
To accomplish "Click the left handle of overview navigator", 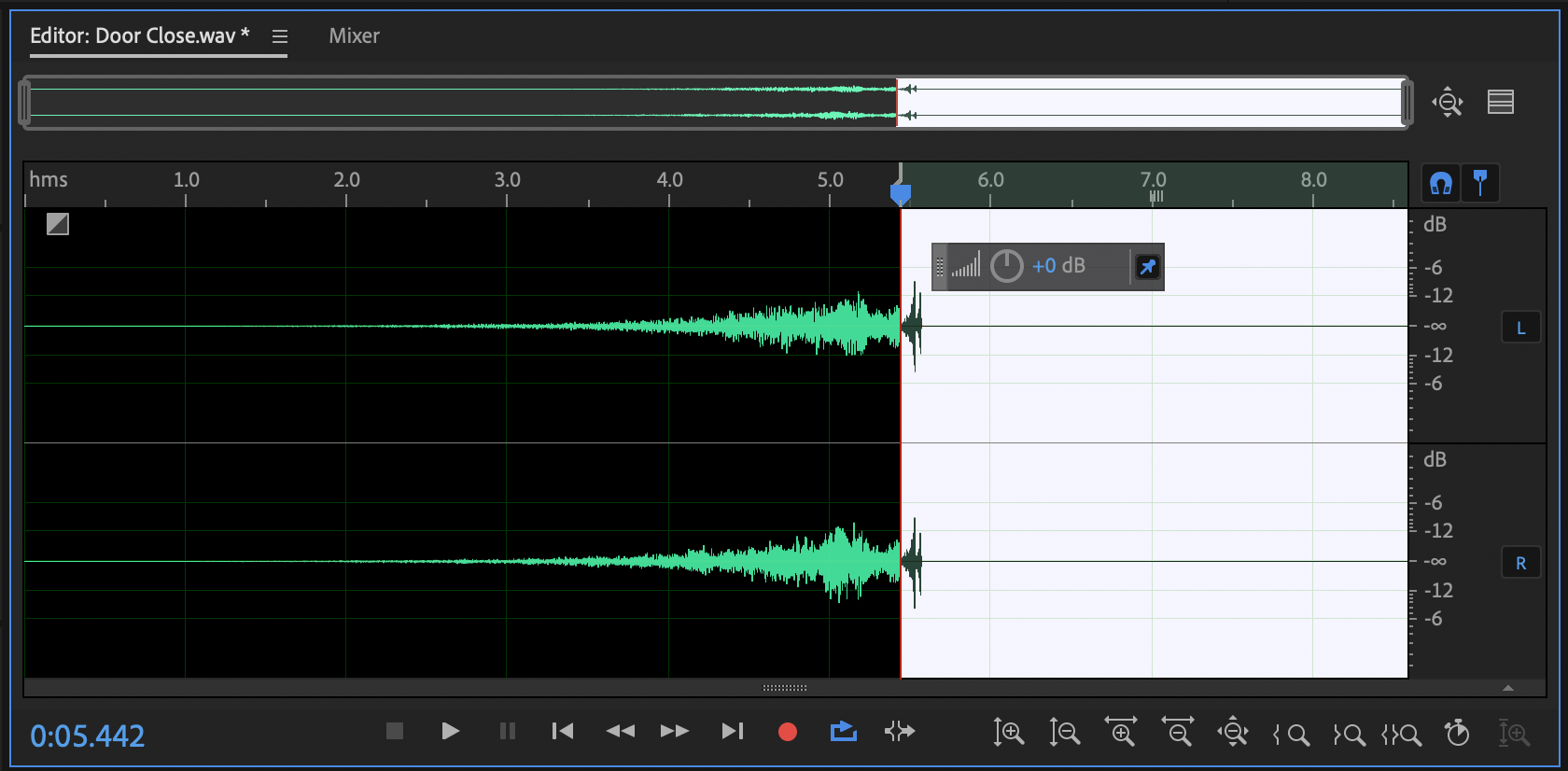I will coord(25,102).
